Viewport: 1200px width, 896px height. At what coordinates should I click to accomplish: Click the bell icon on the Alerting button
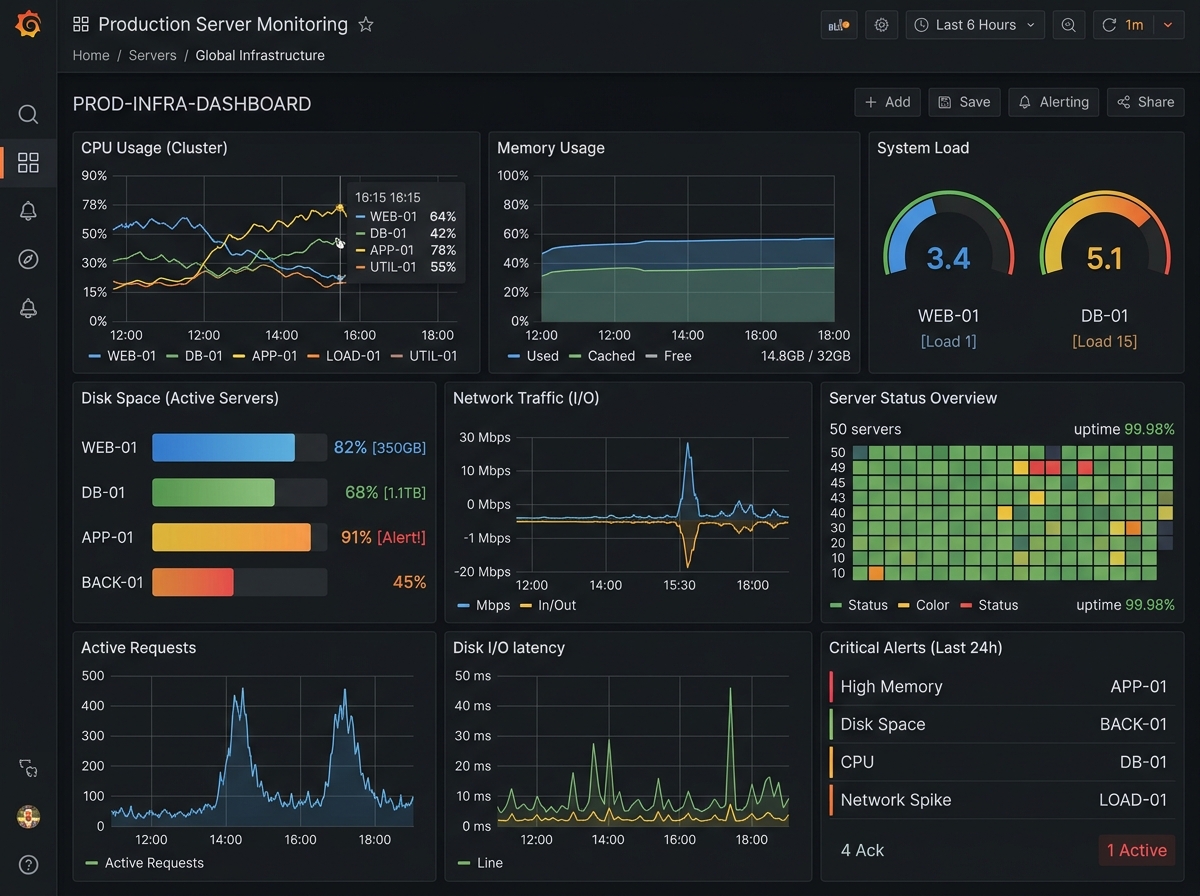point(1025,102)
